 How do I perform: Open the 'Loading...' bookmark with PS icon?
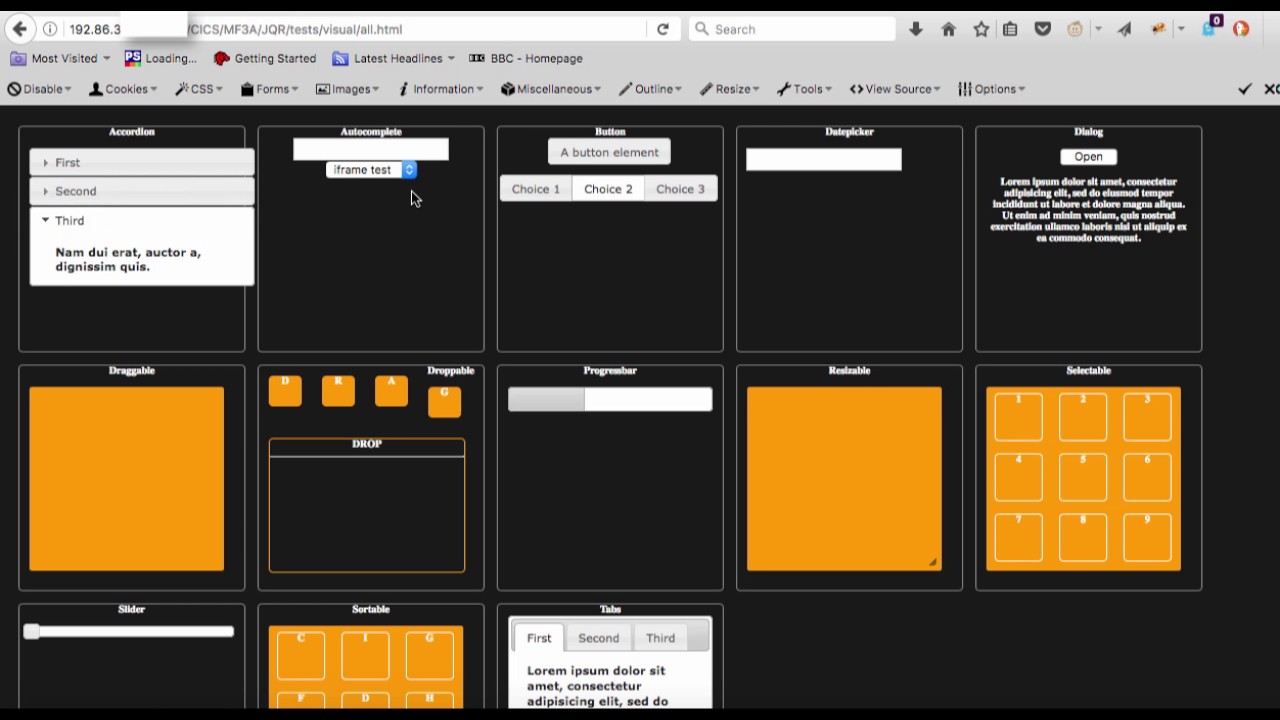click(x=160, y=58)
